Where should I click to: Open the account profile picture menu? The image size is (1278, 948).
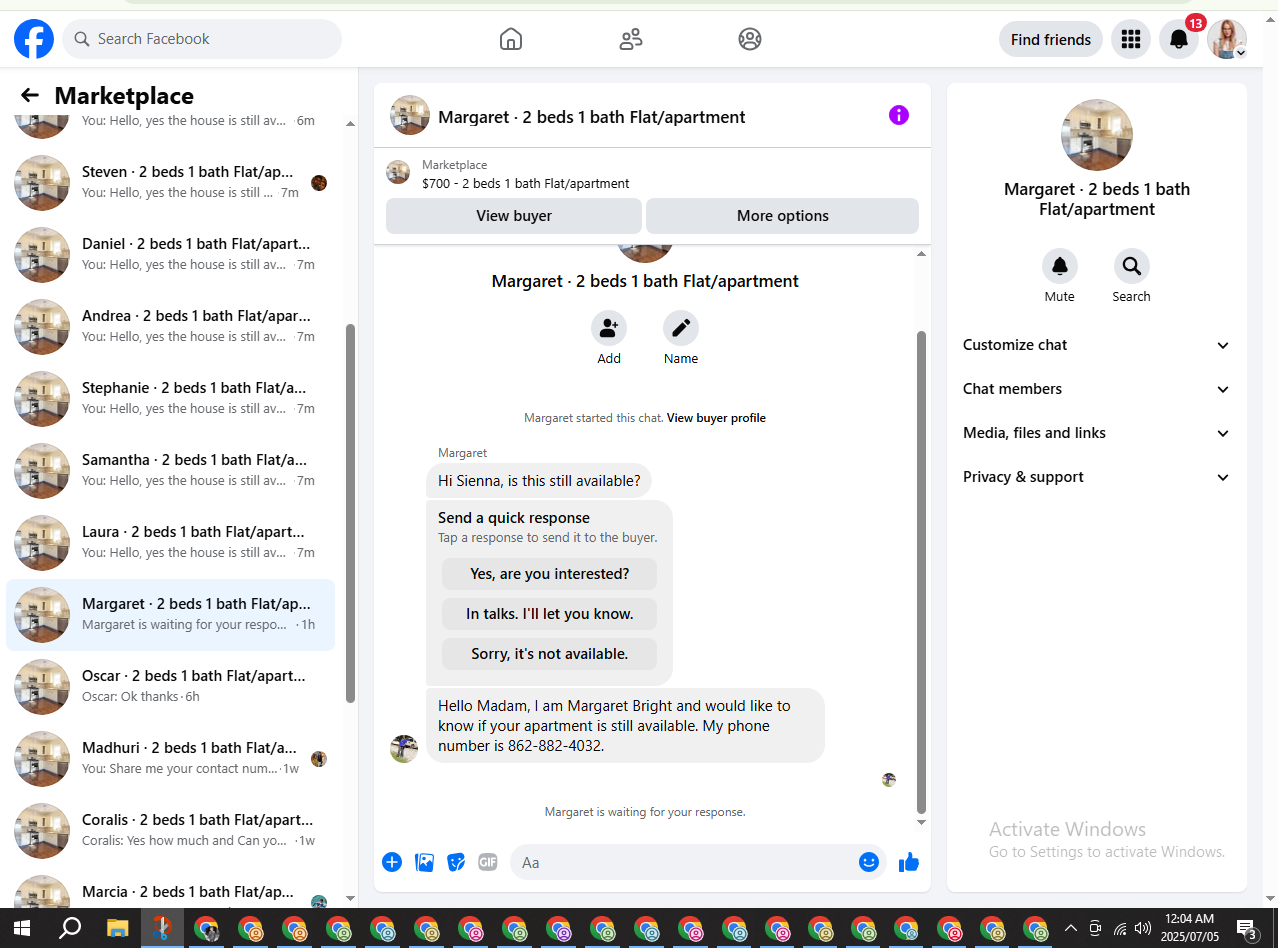click(x=1227, y=39)
